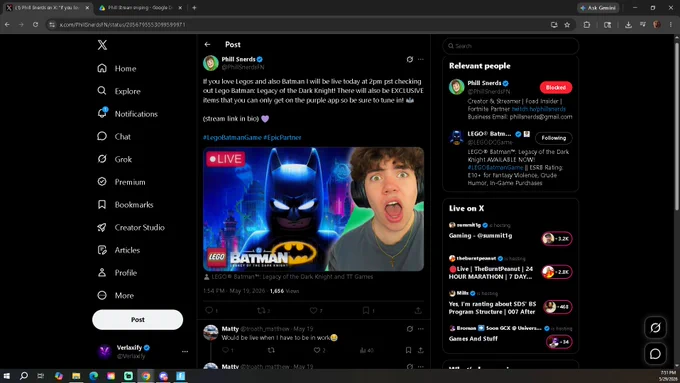The height and width of the screenshot is (383, 680).
Task: Open #LegoBatmanGame hashtag
Action: click(x=232, y=137)
